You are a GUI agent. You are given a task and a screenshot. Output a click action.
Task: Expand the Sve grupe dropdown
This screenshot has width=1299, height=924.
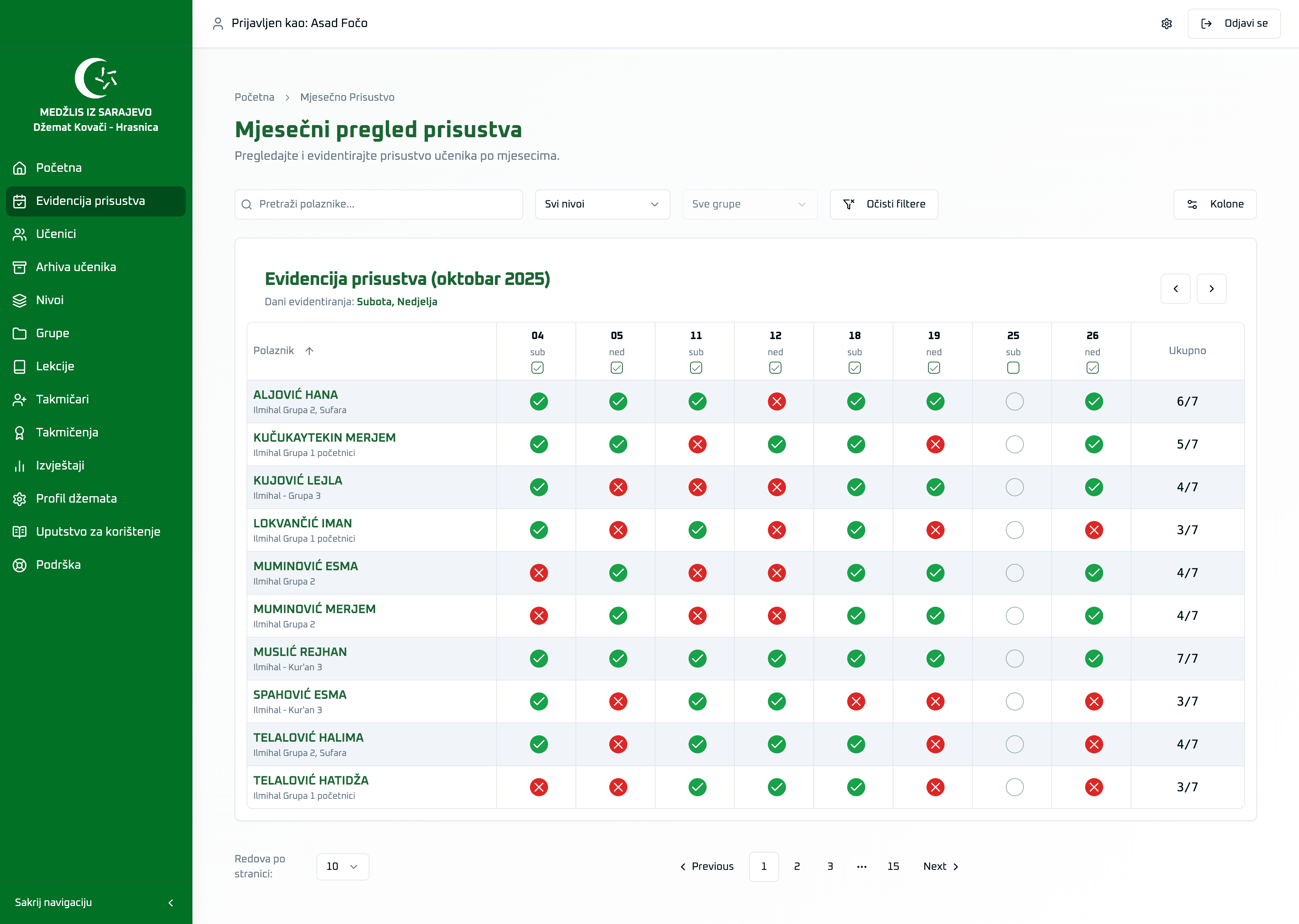[749, 204]
